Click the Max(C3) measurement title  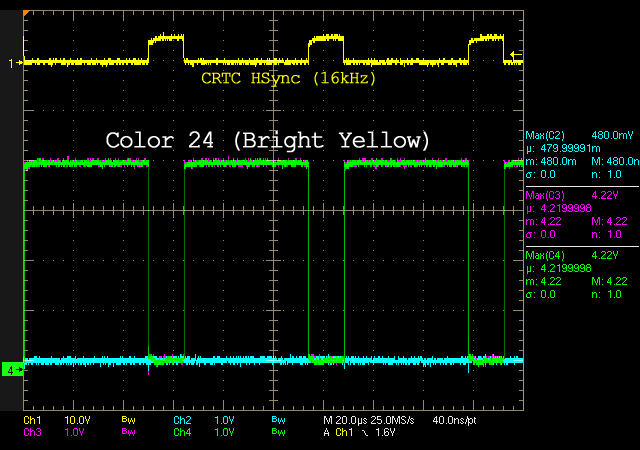click(545, 195)
